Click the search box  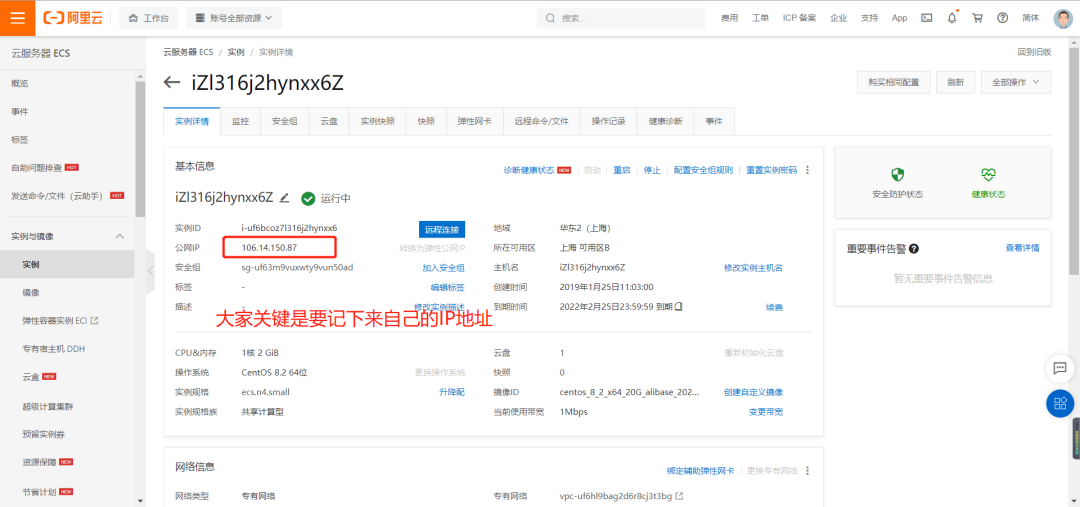[621, 18]
